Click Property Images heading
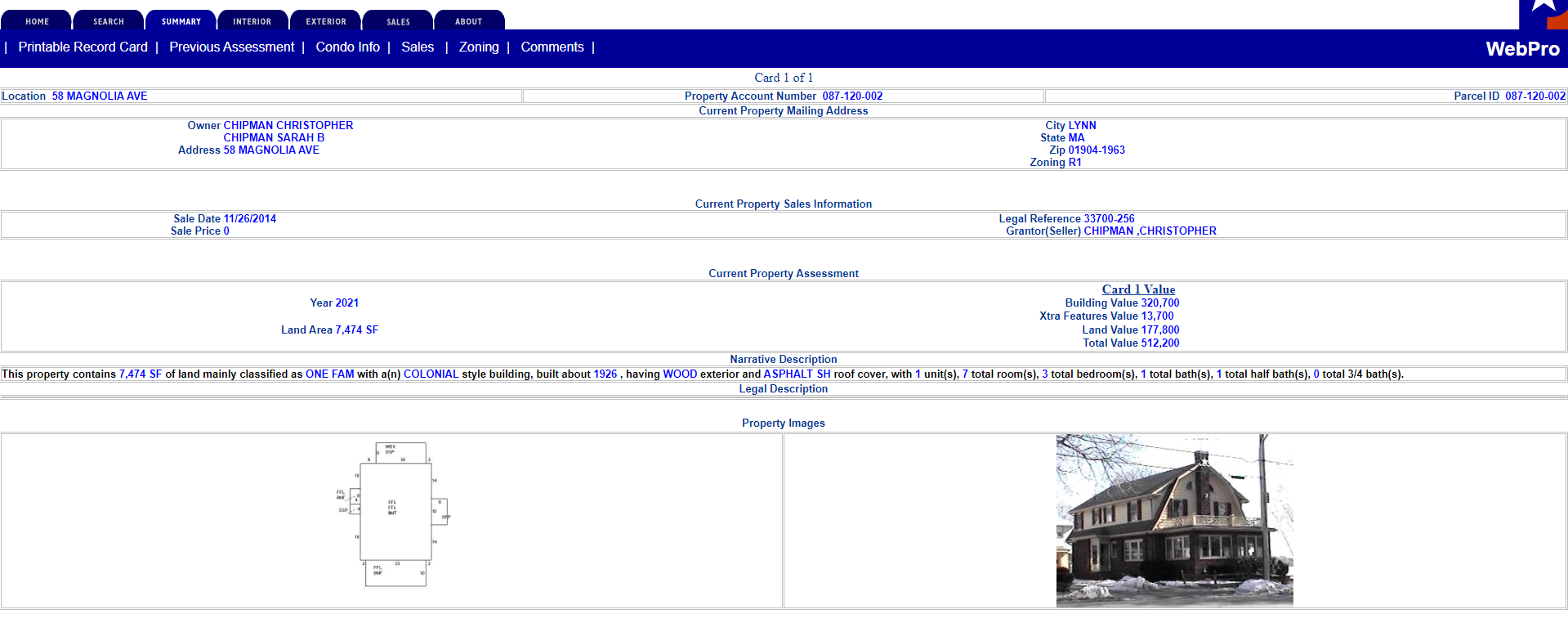 pyautogui.click(x=783, y=424)
